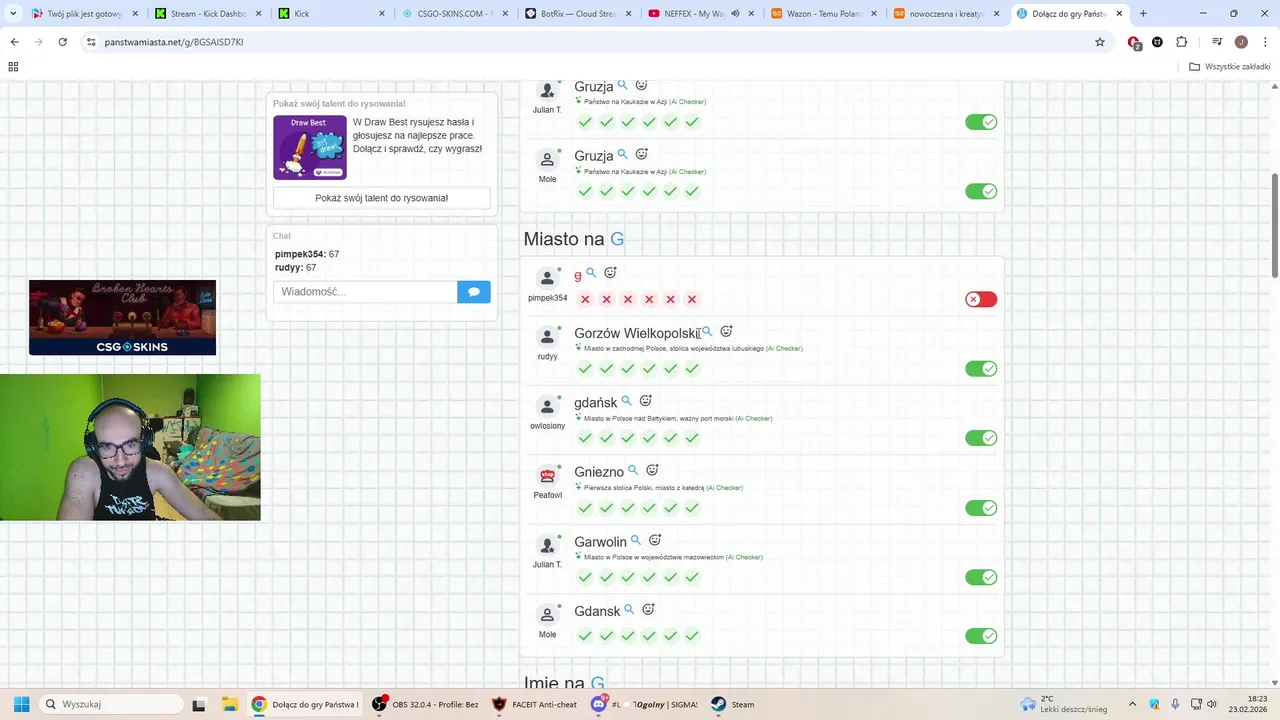Click search icon next to Gniezno
The image size is (1280, 720).
pos(633,470)
